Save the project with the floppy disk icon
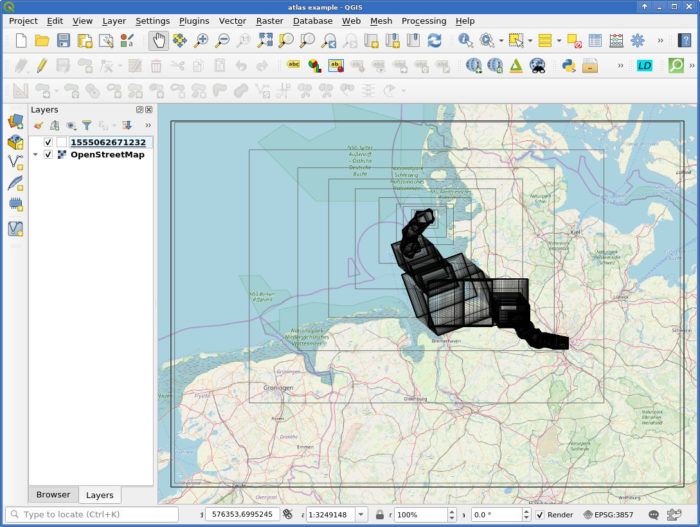Viewport: 700px width, 527px height. point(63,41)
